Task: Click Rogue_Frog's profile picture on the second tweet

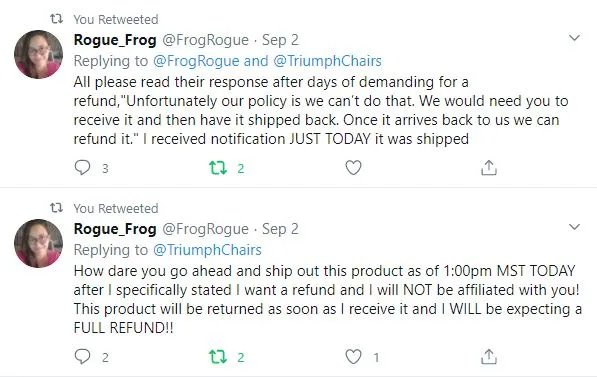Action: tap(38, 243)
